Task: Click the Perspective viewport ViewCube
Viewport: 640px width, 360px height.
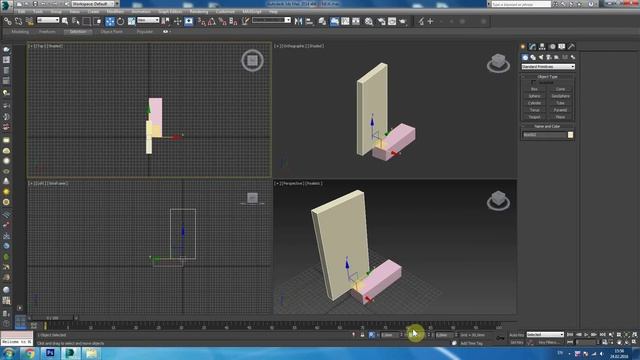Action: pos(498,200)
